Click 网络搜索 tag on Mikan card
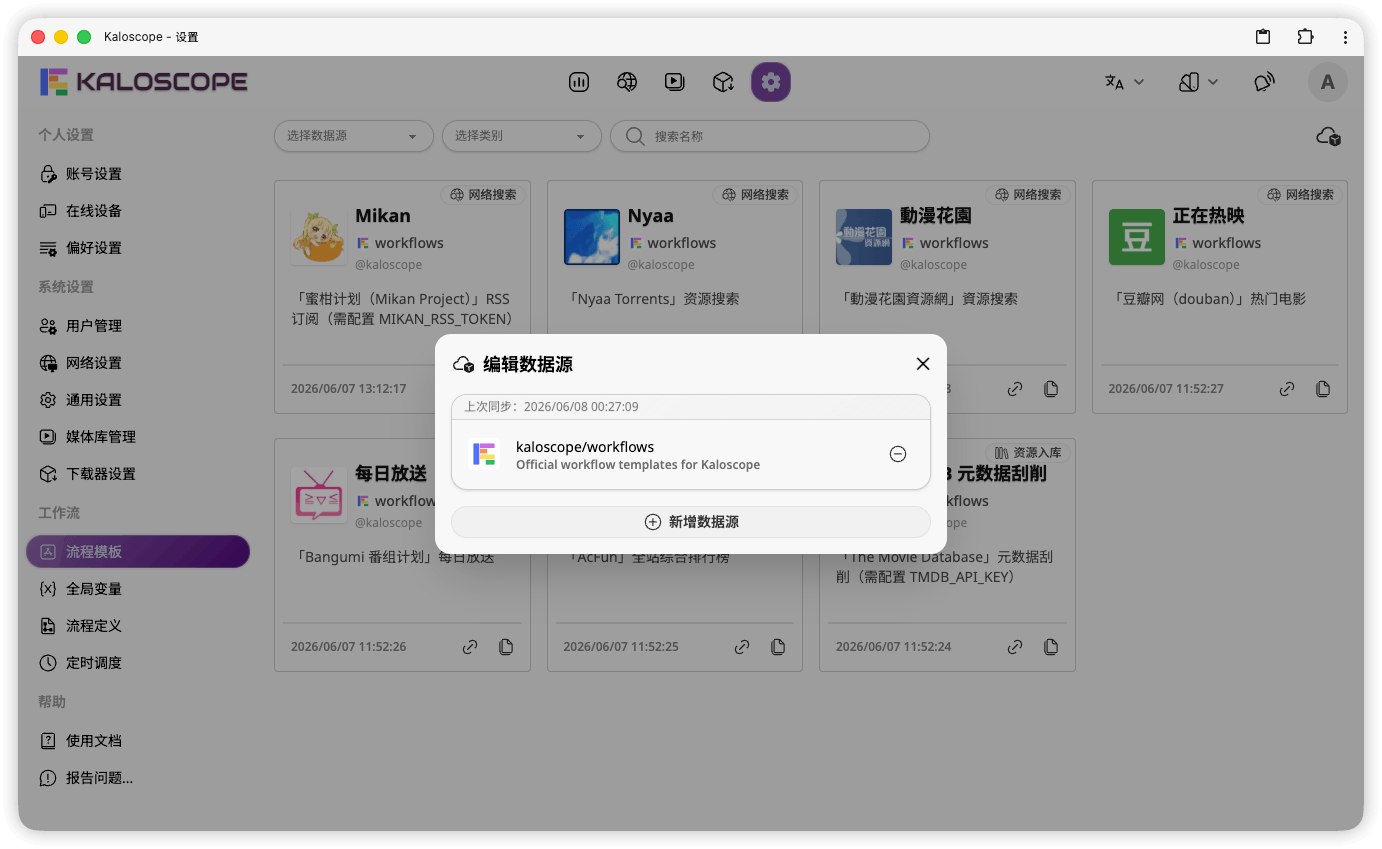The image size is (1382, 849). 484,195
